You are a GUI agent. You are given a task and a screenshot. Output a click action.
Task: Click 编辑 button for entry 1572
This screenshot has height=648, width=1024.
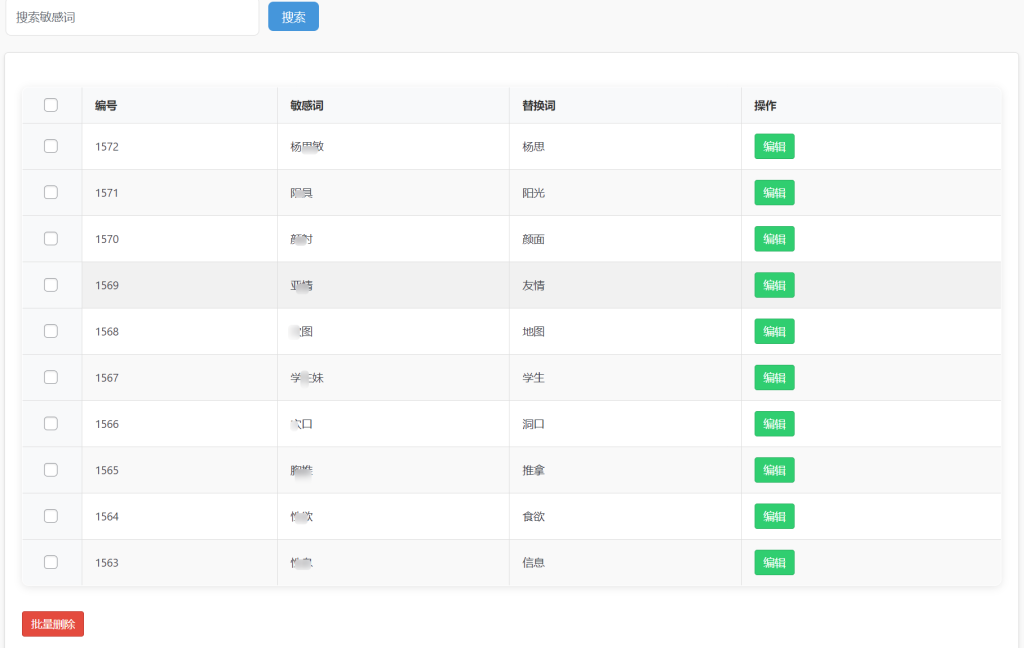pyautogui.click(x=774, y=147)
